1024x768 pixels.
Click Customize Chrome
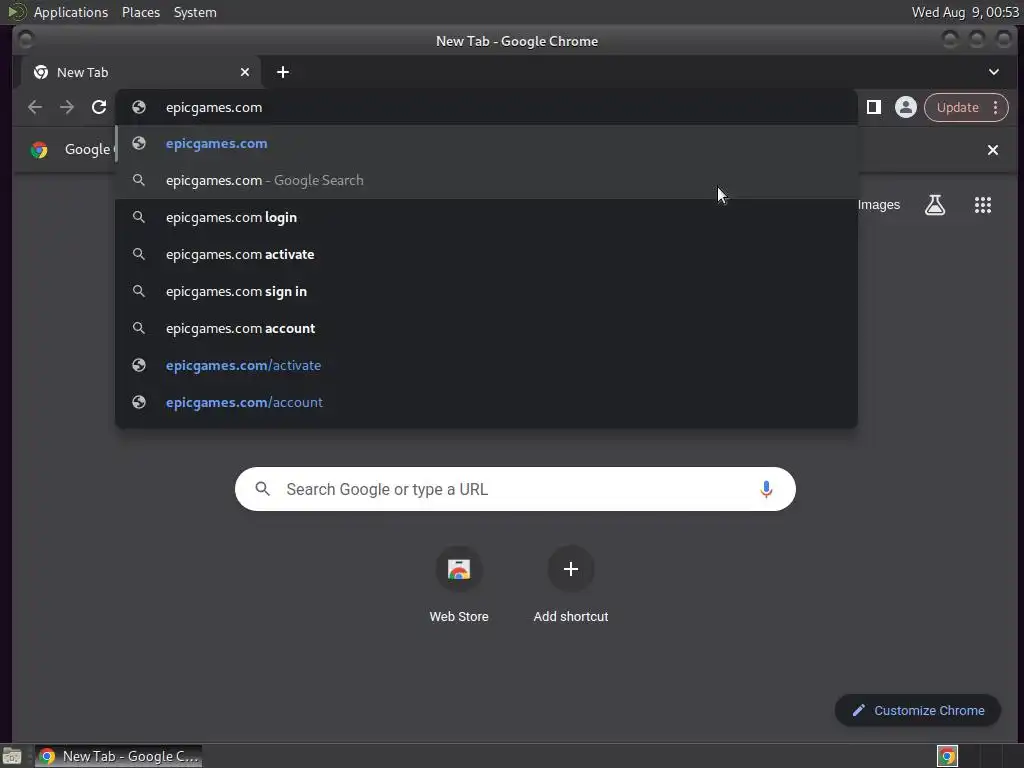[918, 711]
